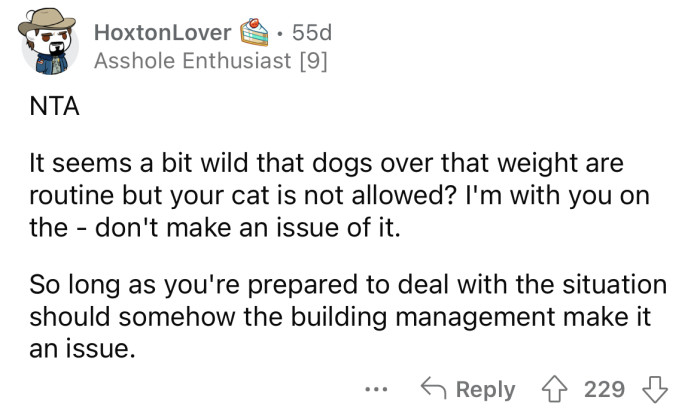The width and height of the screenshot is (700, 412).
Task: Open the three-dot more options menu
Action: point(376,390)
